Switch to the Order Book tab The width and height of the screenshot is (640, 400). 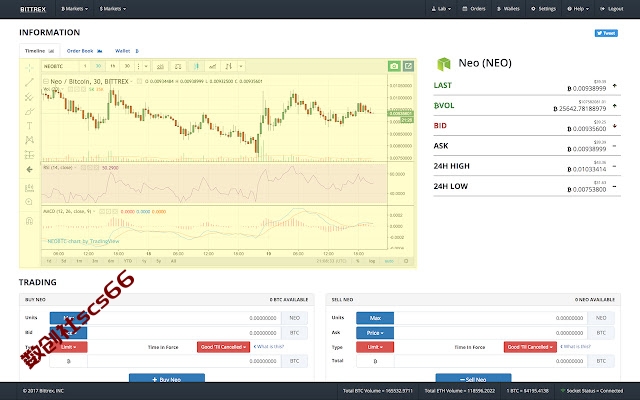[x=84, y=51]
